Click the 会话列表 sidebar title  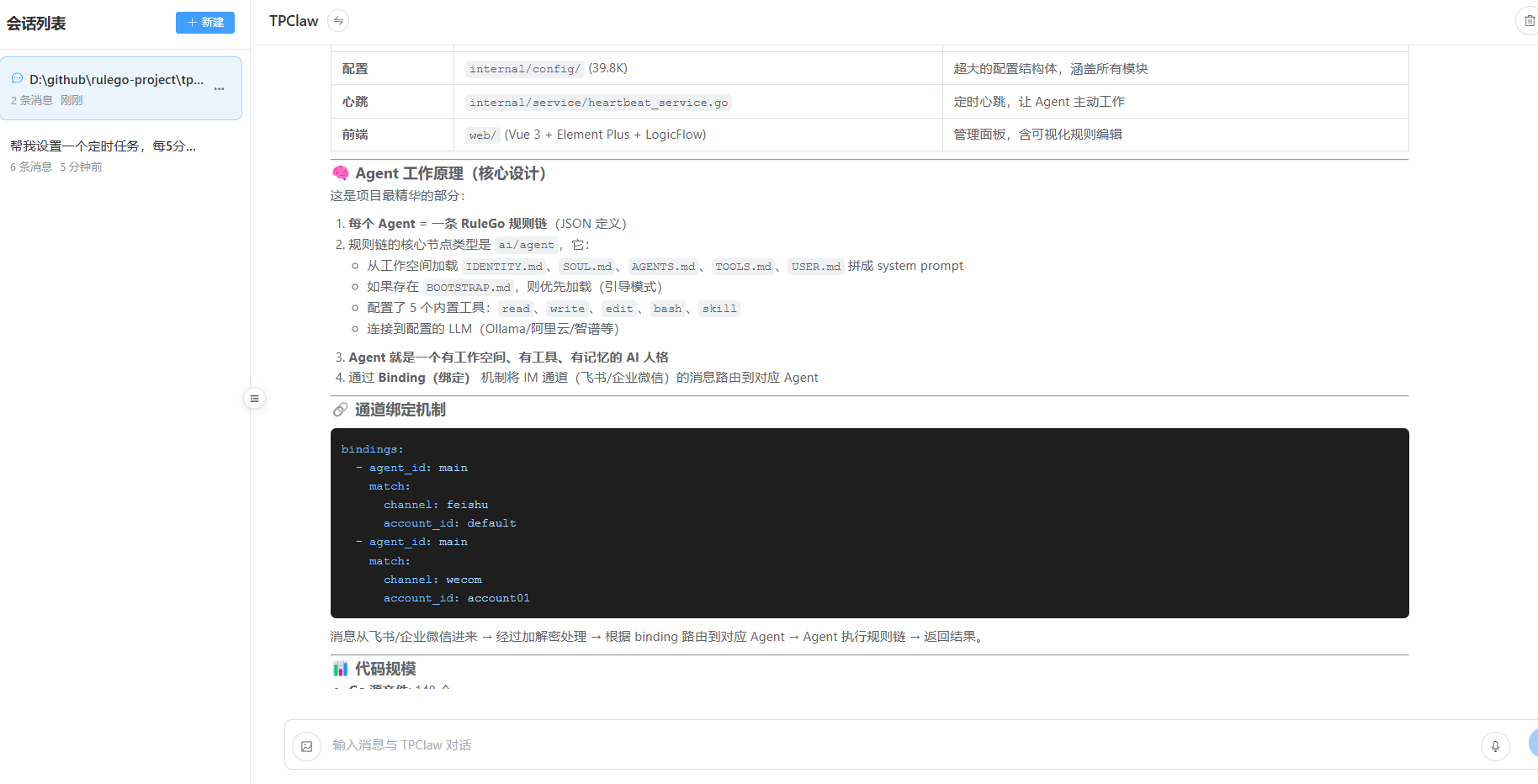click(36, 24)
